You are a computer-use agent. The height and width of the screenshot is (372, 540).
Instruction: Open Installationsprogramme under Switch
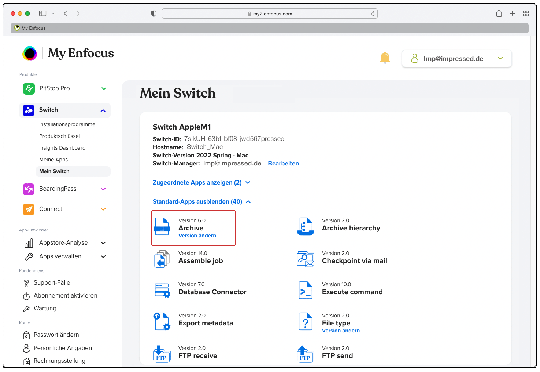click(x=68, y=124)
